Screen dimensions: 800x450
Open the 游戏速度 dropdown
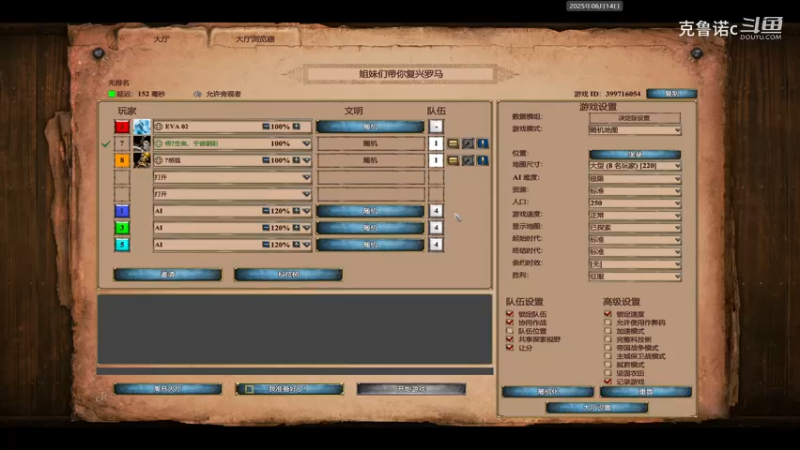pos(635,215)
